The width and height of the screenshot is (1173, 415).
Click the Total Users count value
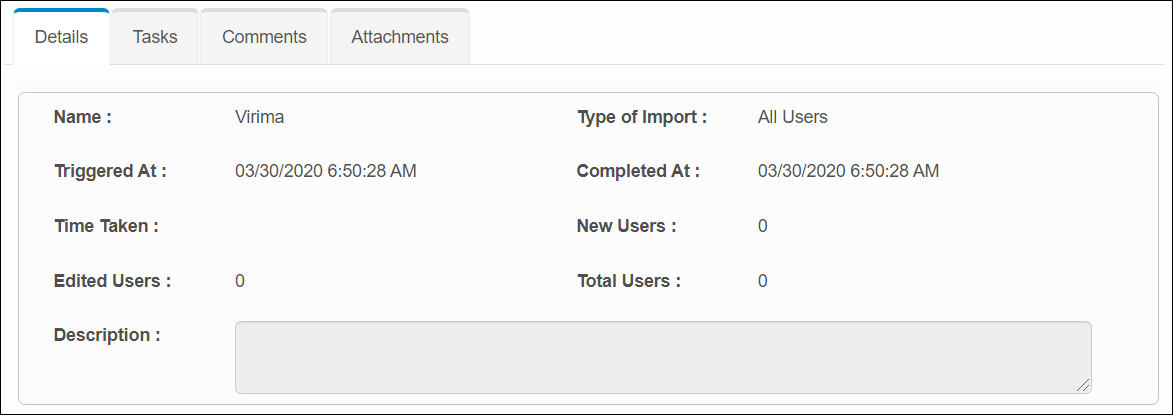tap(762, 281)
